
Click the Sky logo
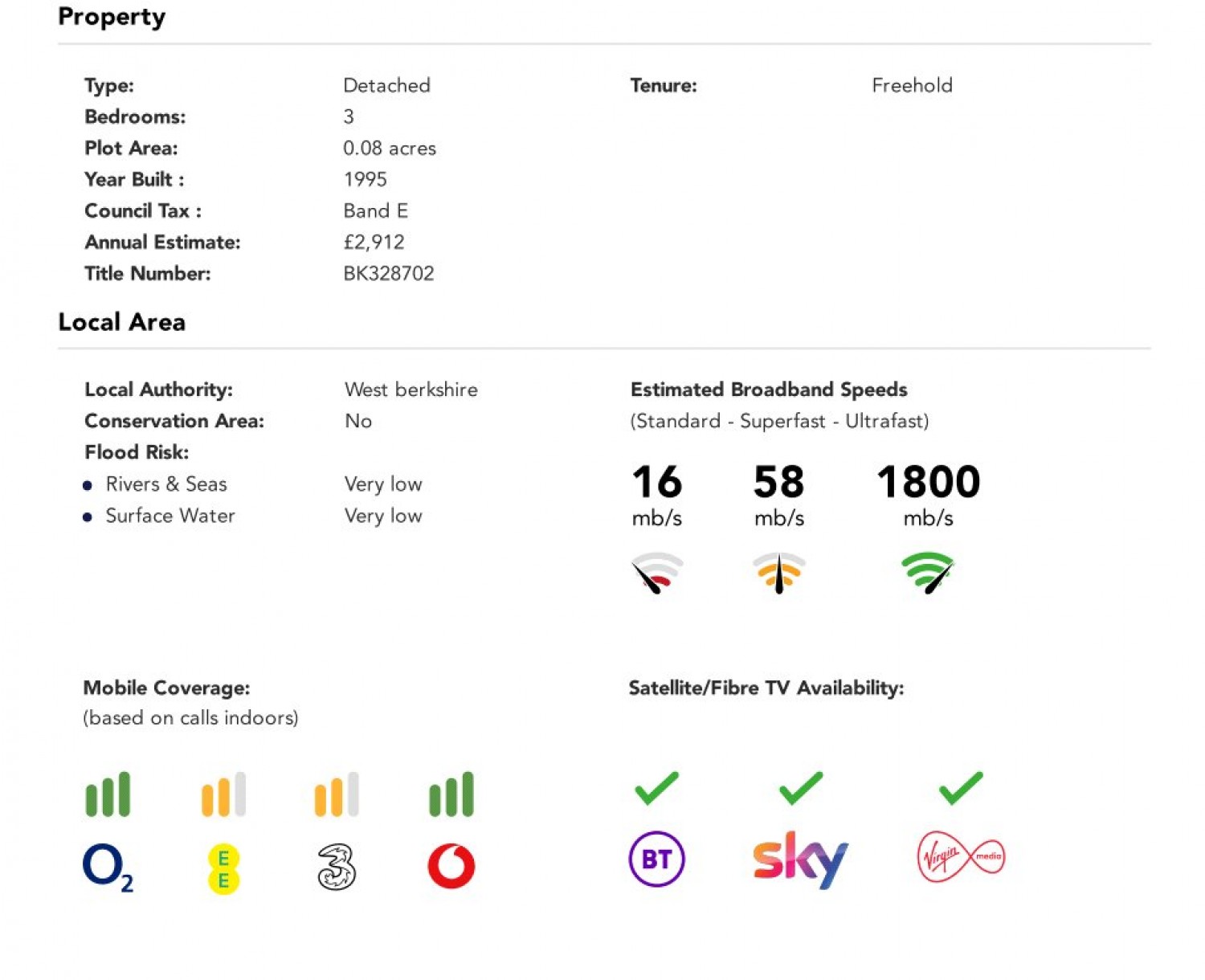click(800, 859)
